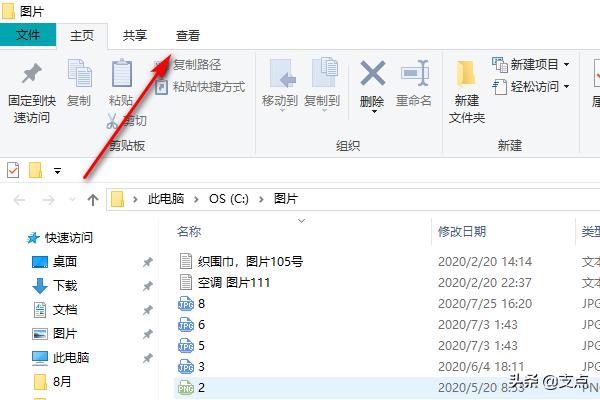The height and width of the screenshot is (400, 600).
Task: Pin folder with 固定到快速访问 icon
Action: pos(32,73)
